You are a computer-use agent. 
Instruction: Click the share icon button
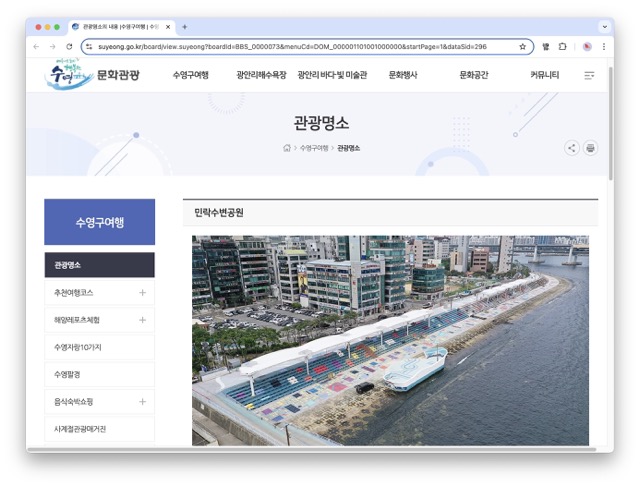tap(572, 148)
